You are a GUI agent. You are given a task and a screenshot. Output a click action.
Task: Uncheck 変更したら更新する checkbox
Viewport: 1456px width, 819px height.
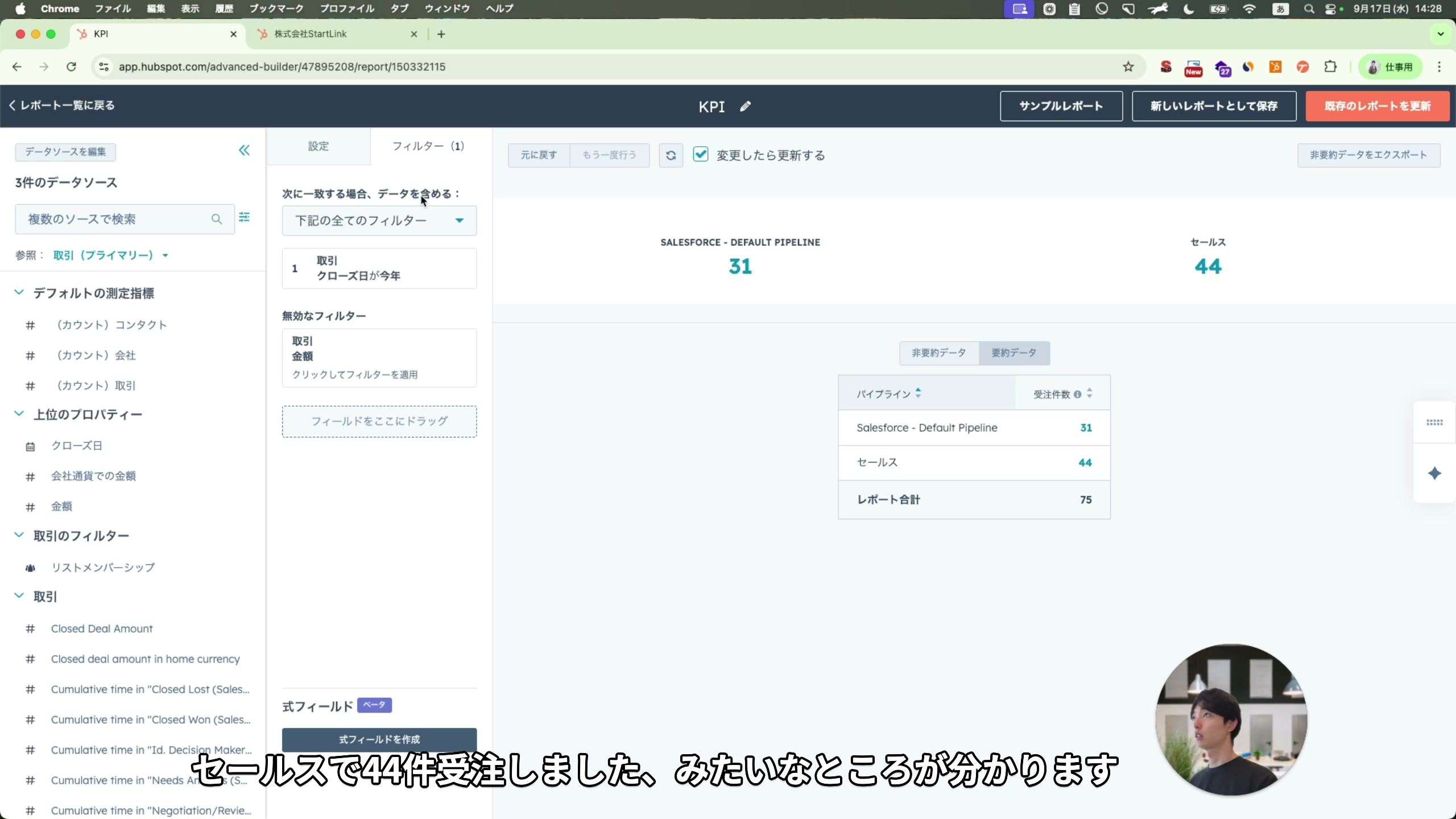coord(701,155)
